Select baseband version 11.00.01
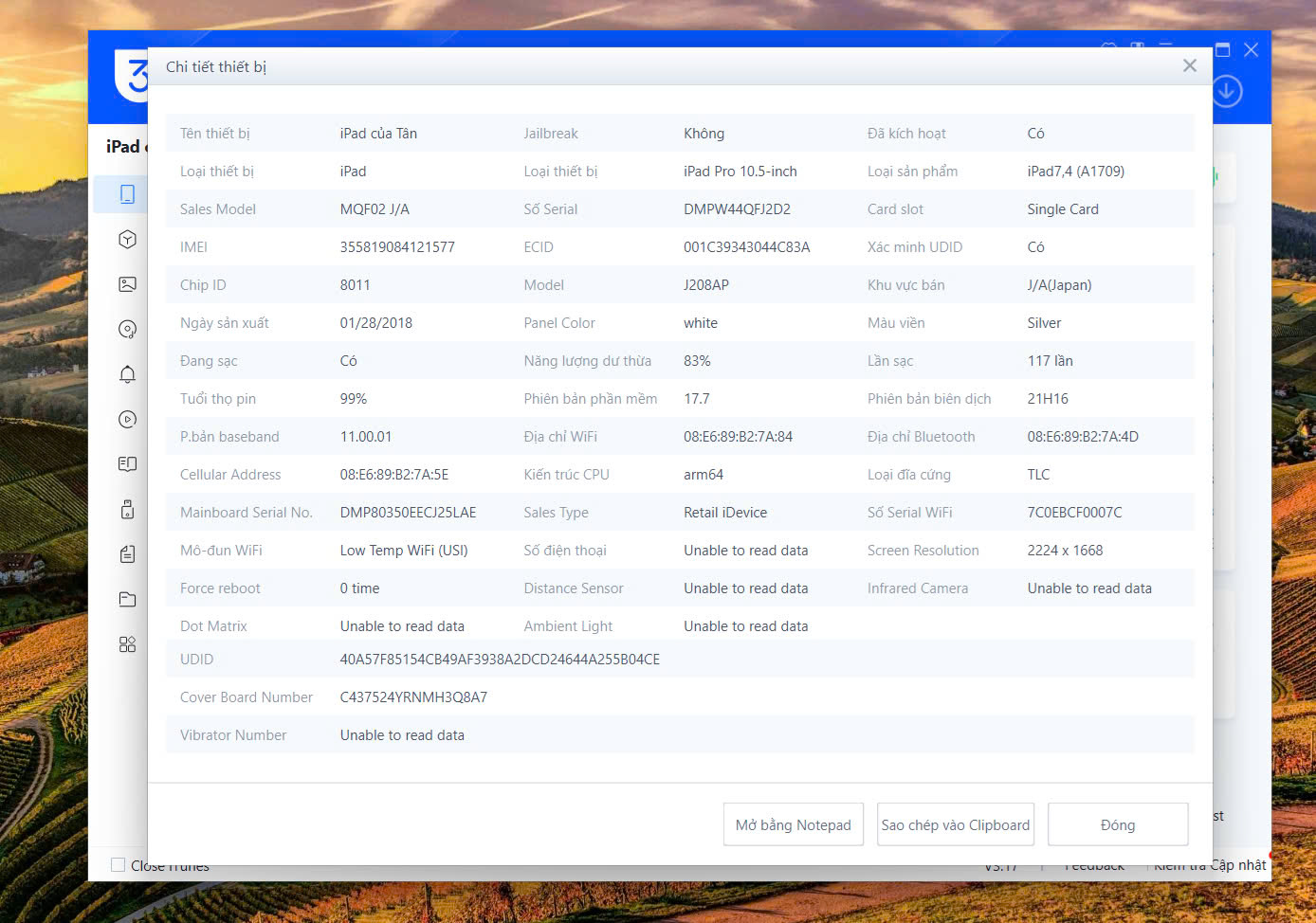Screen dimensions: 1316x923 [x=365, y=437]
